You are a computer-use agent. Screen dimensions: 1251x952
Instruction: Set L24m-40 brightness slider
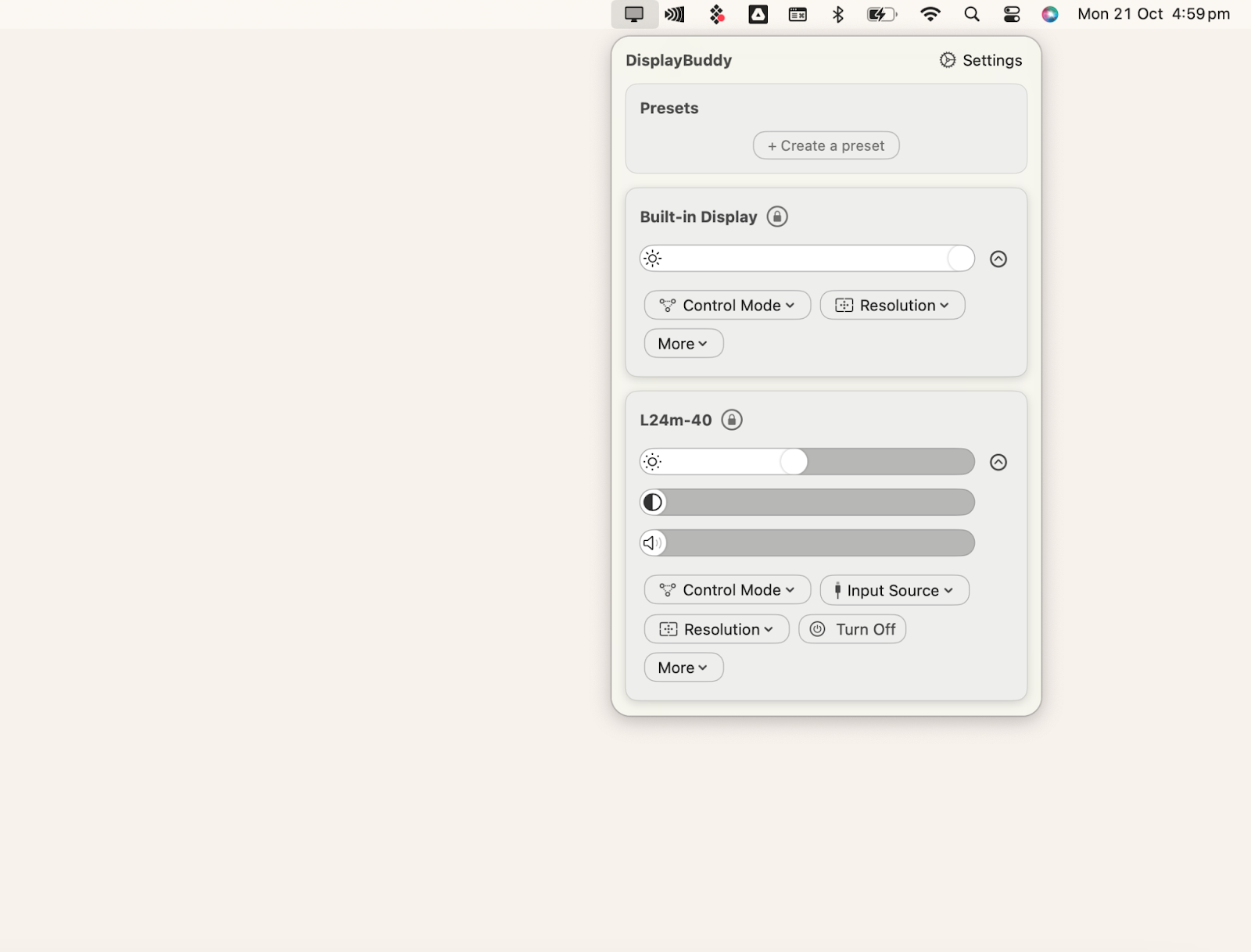tap(807, 462)
